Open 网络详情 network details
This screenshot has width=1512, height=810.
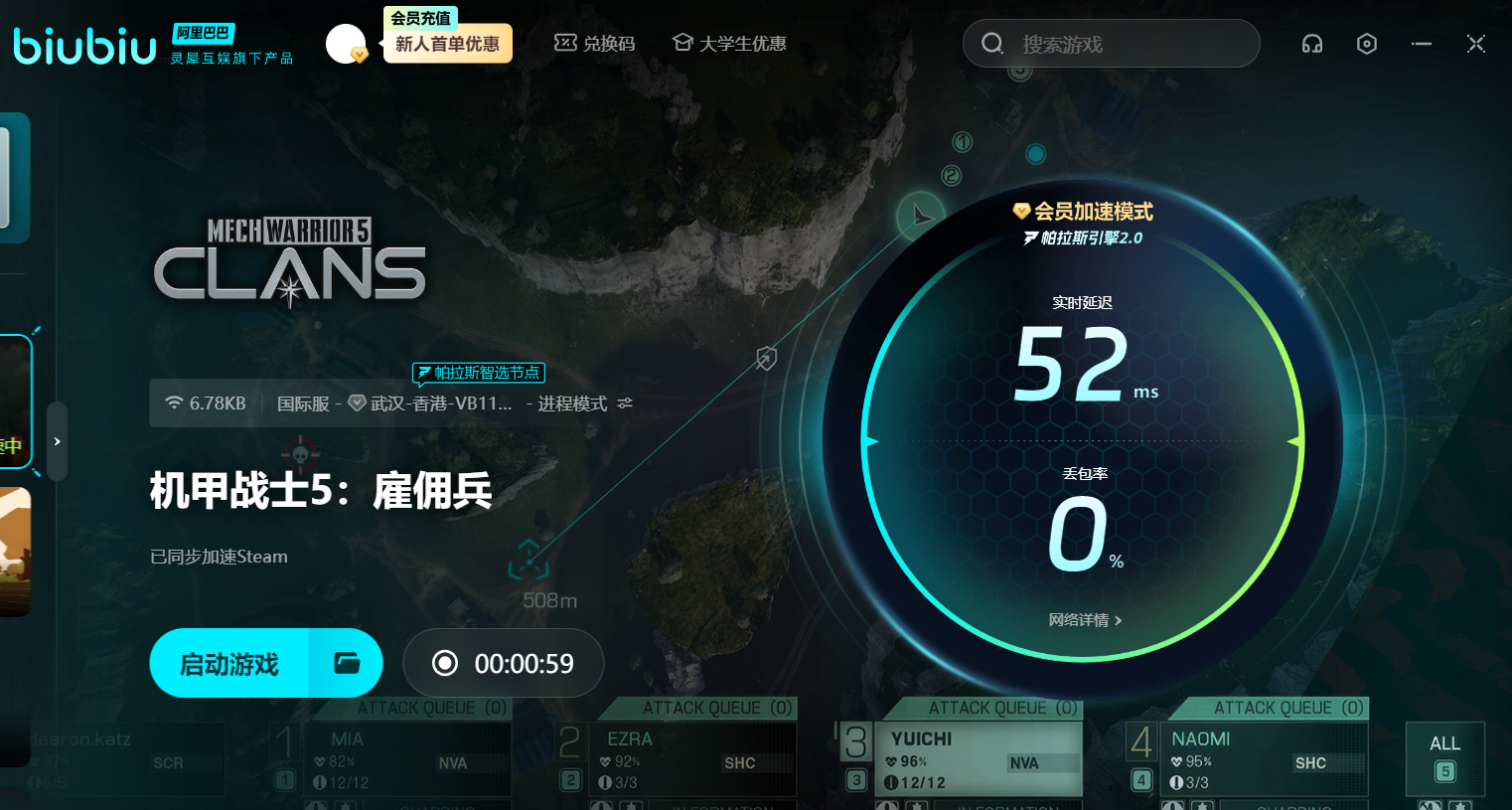click(1085, 620)
